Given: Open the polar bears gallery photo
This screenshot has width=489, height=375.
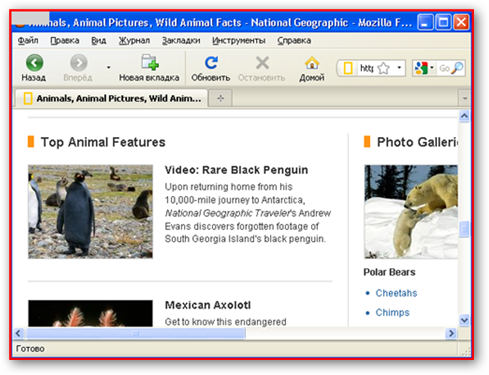Looking at the screenshot, I should point(411,212).
